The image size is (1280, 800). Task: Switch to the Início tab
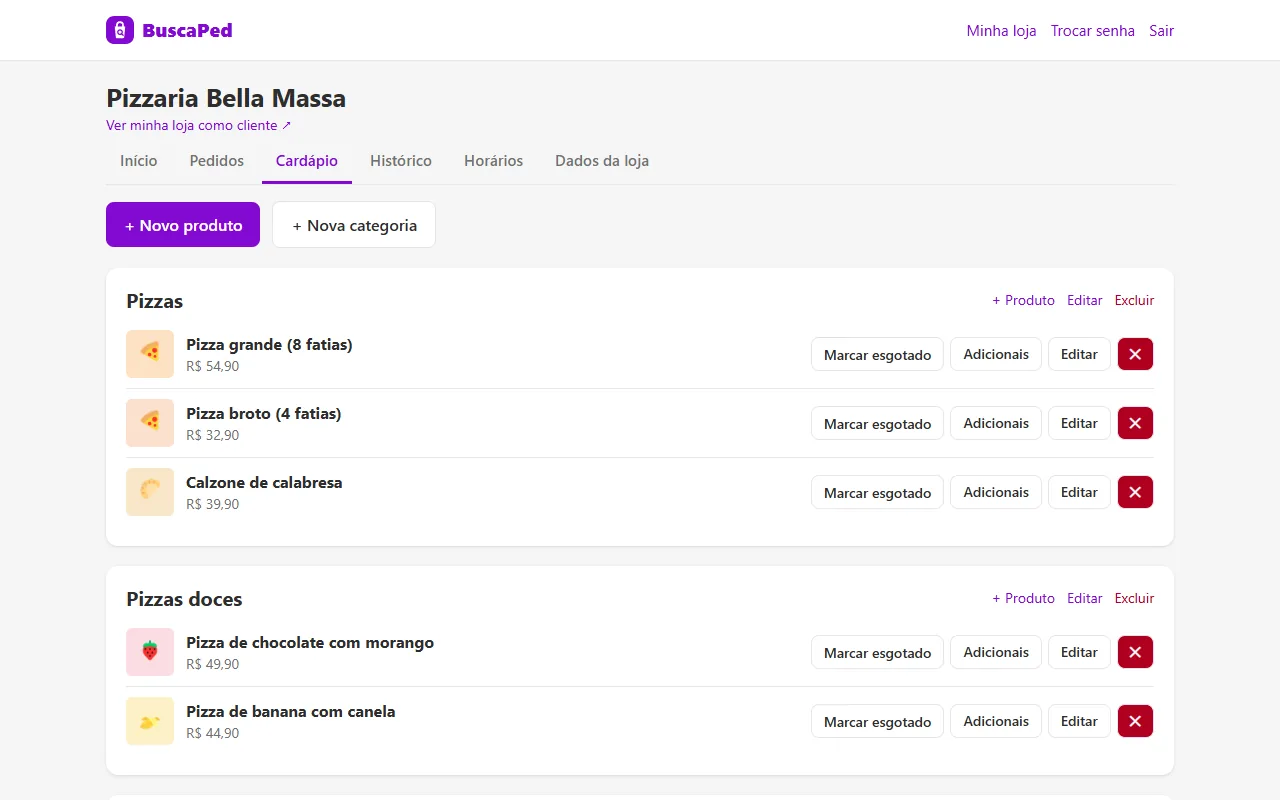pos(139,161)
